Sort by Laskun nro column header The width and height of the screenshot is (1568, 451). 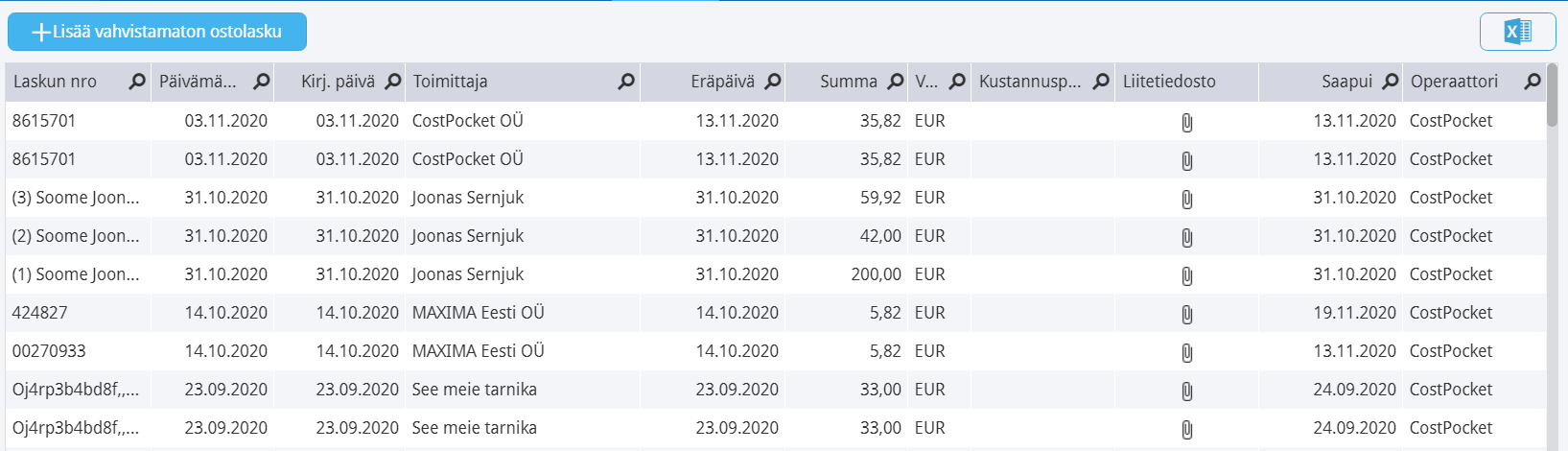click(x=55, y=82)
